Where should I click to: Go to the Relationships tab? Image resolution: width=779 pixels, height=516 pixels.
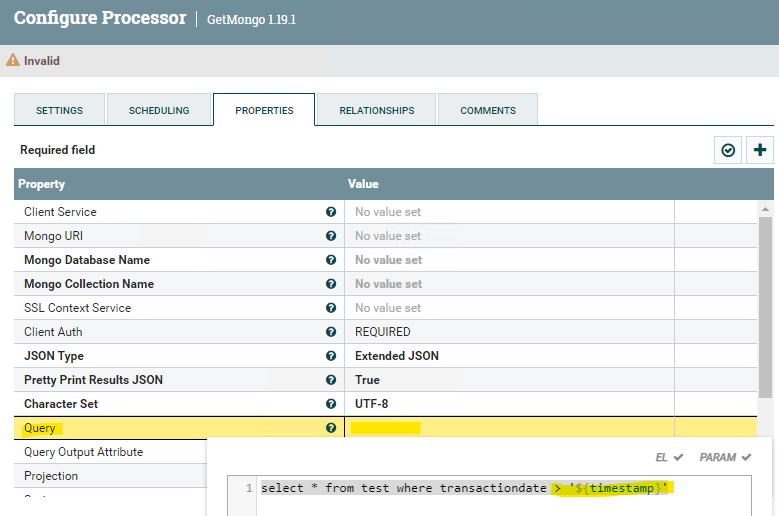376,110
